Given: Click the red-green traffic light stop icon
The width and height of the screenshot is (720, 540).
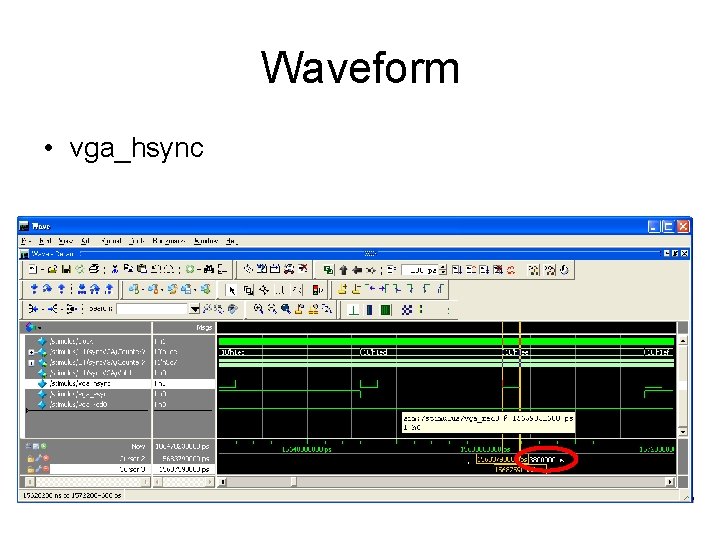Looking at the screenshot, I should (318, 290).
